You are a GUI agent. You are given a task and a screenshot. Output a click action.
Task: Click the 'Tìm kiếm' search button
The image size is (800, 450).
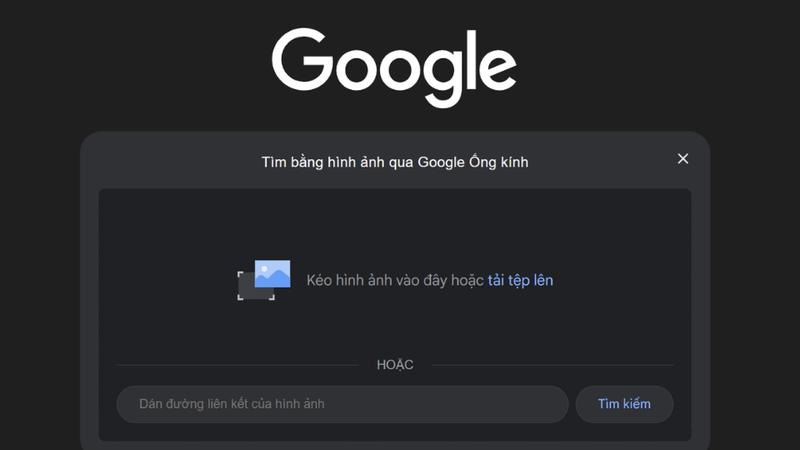pyautogui.click(x=624, y=404)
